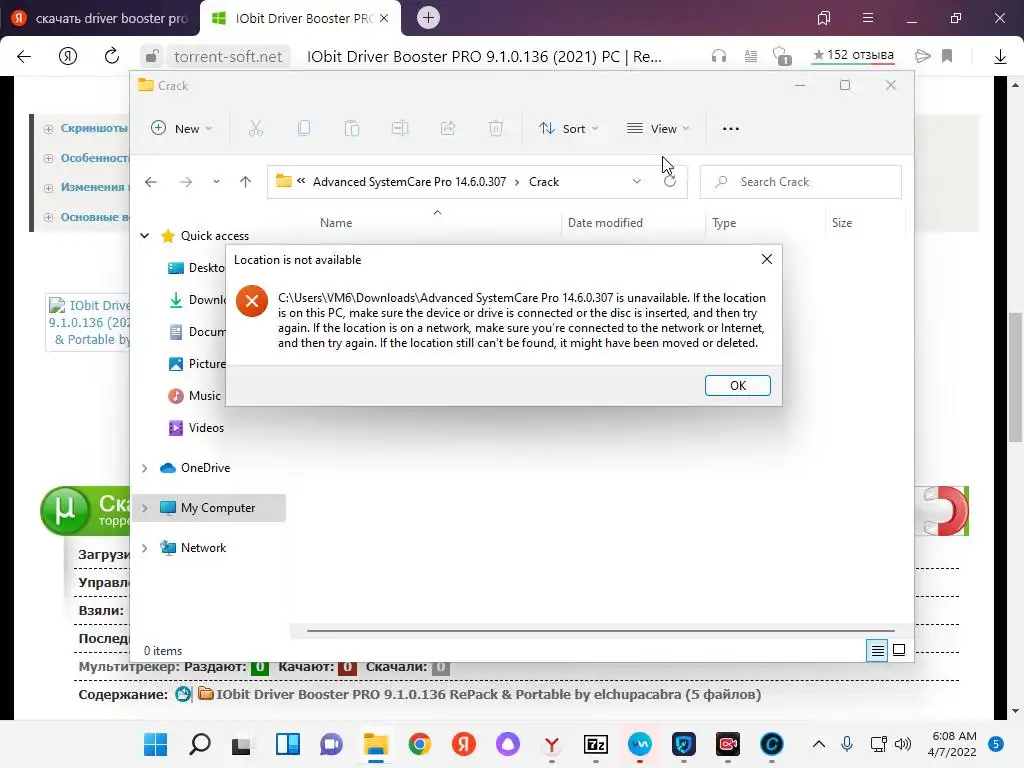Open the See more three-dots menu

(x=731, y=129)
